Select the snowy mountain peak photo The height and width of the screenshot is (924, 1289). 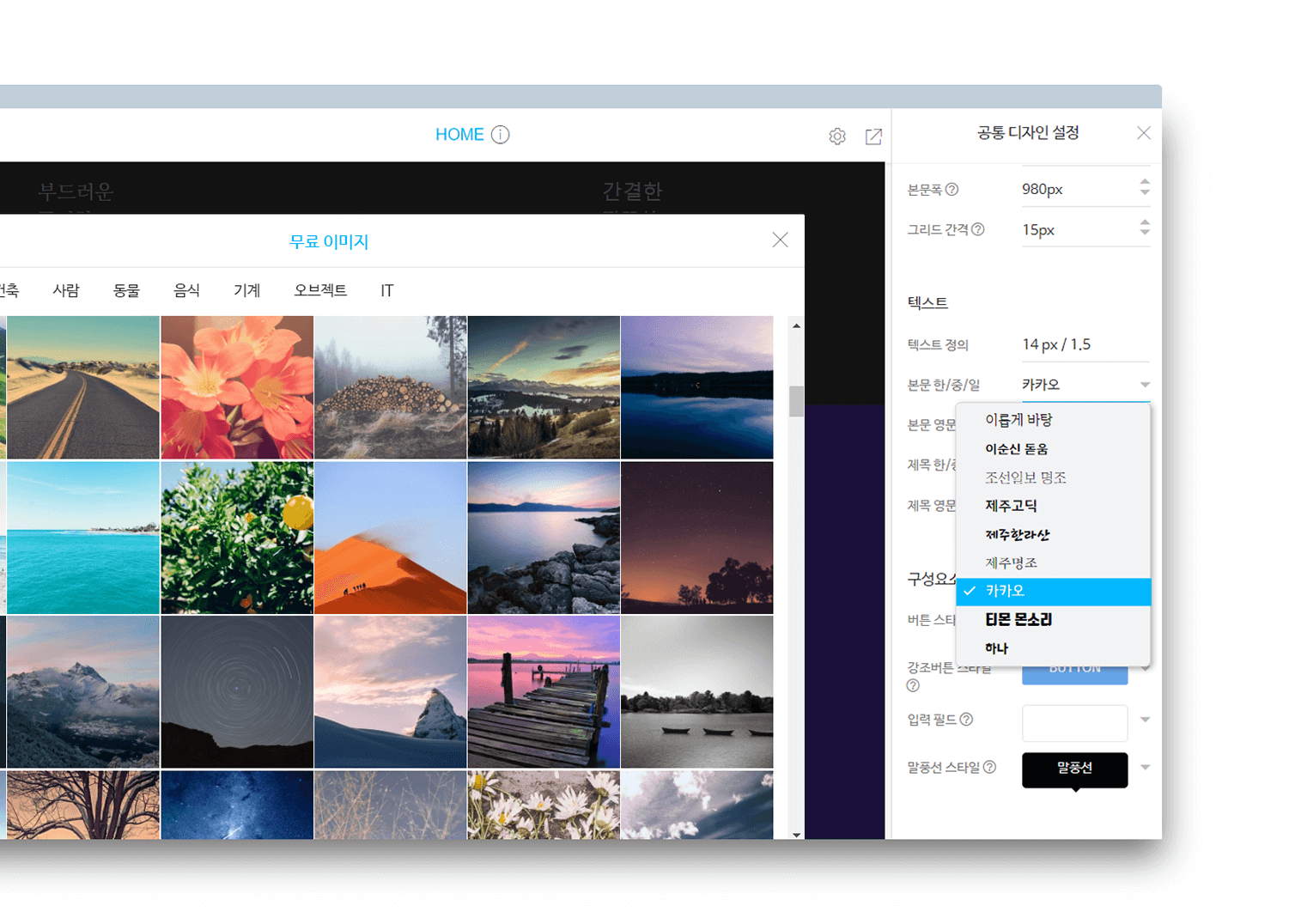coord(83,691)
